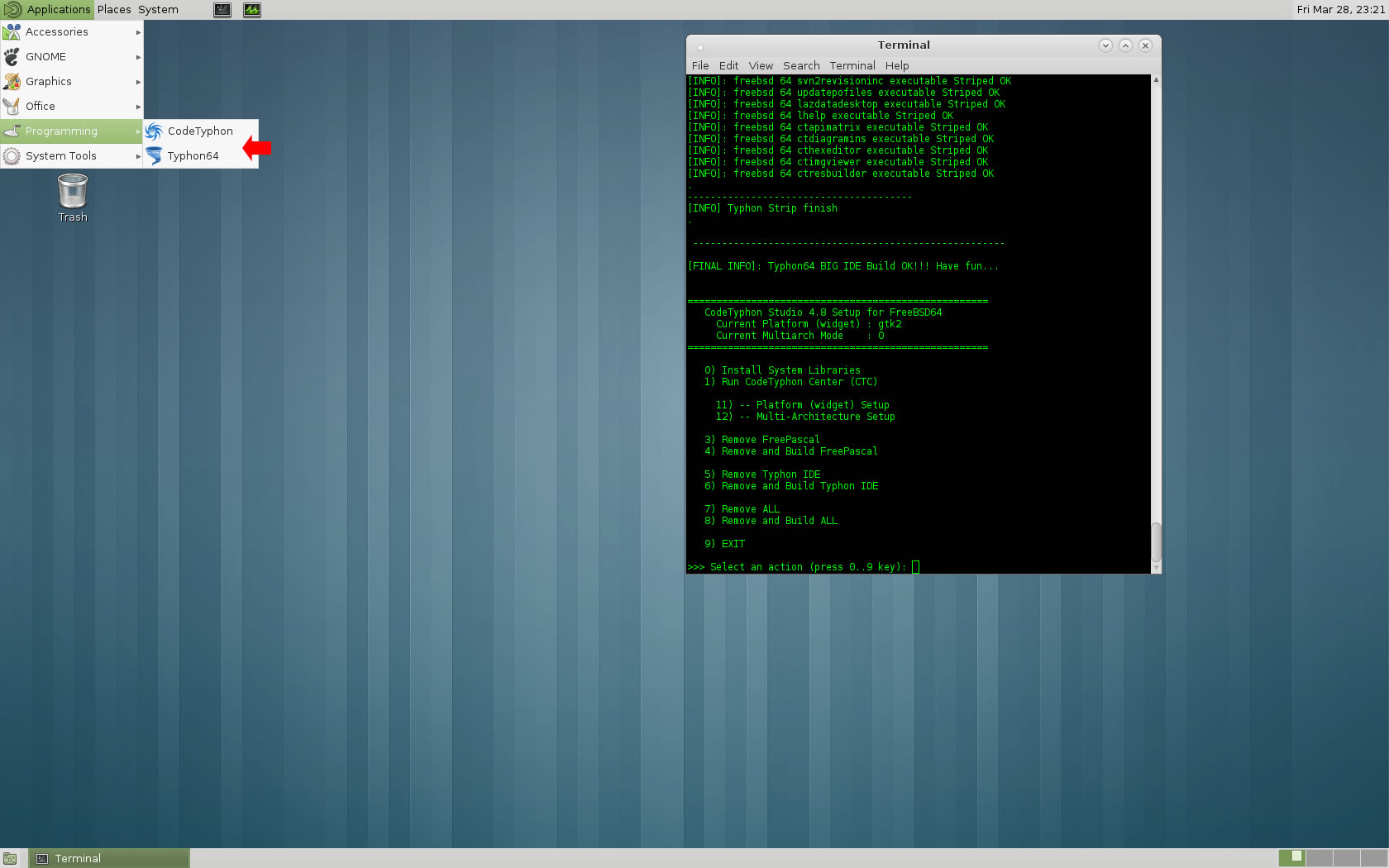The width and height of the screenshot is (1389, 868).
Task: Click the Terminal taskbar button
Action: [x=109, y=858]
